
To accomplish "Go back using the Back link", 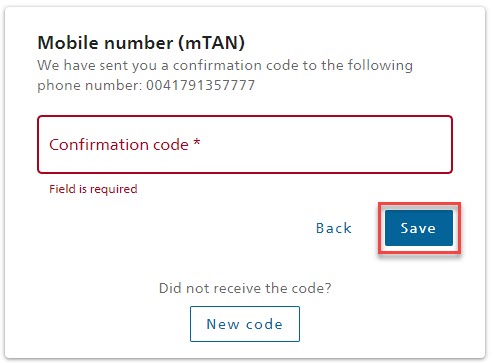I will (x=334, y=228).
